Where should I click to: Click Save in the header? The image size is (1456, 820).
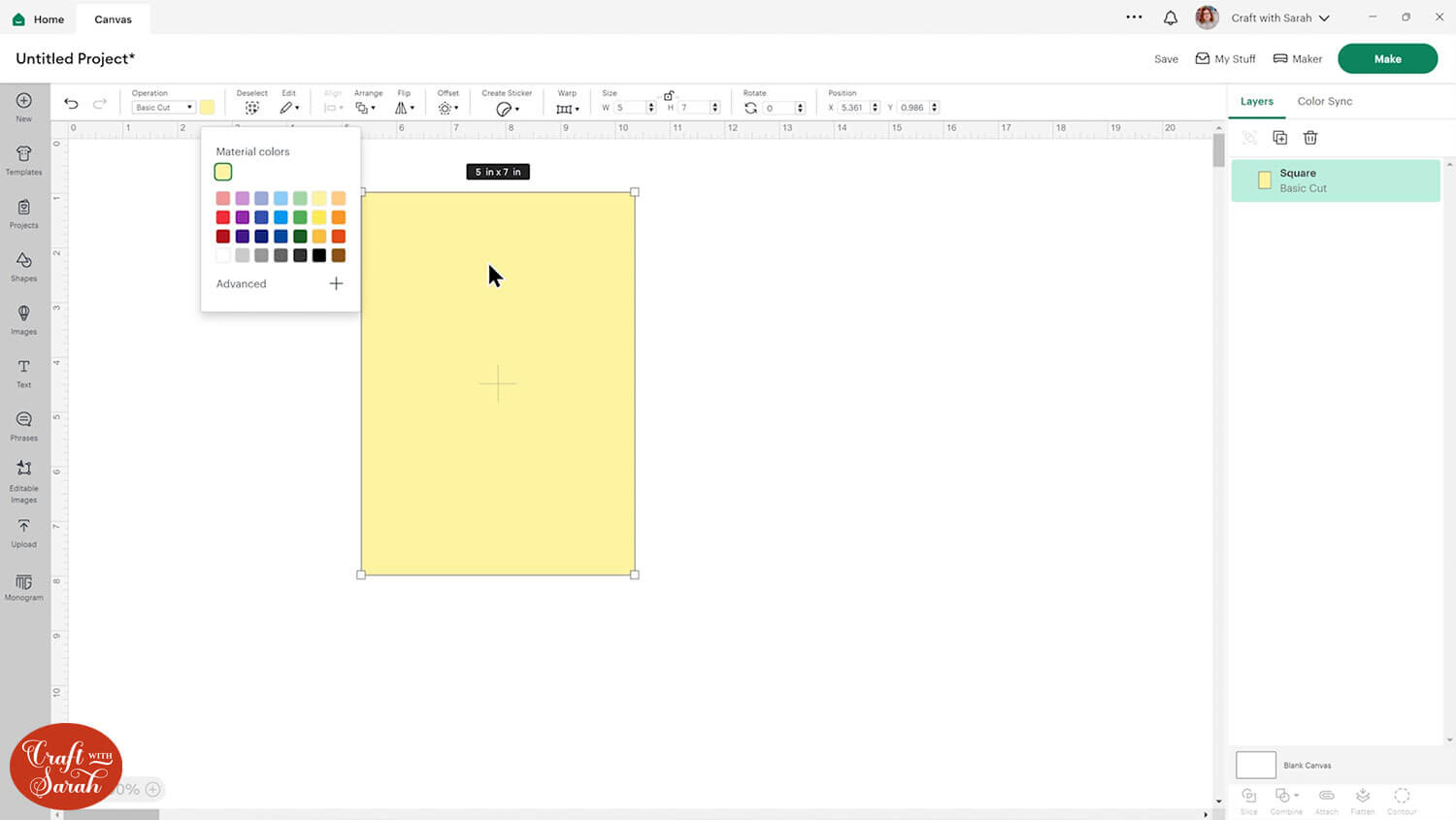[x=1166, y=59]
